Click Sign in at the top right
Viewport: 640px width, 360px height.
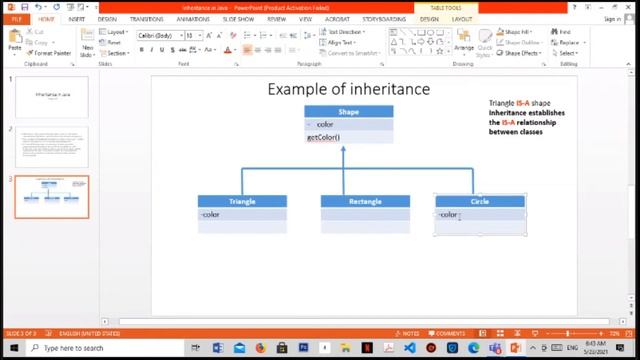(612, 19)
